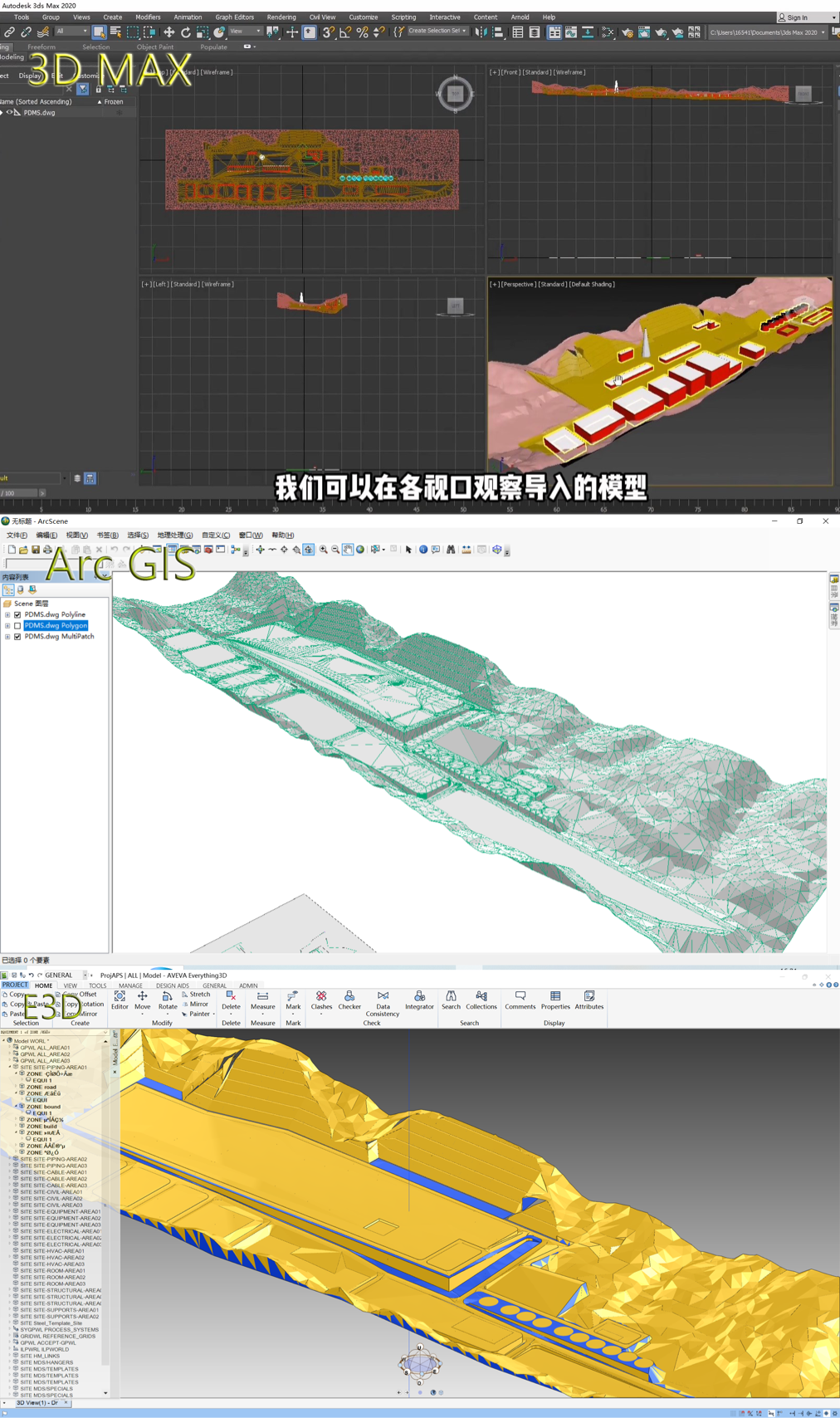The width and height of the screenshot is (840, 1418).
Task: Select the Pan hand tool in ArcScene
Action: [x=348, y=550]
